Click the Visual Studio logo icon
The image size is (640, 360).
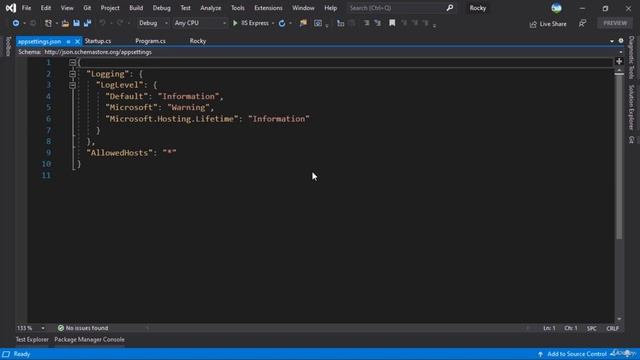click(11, 8)
